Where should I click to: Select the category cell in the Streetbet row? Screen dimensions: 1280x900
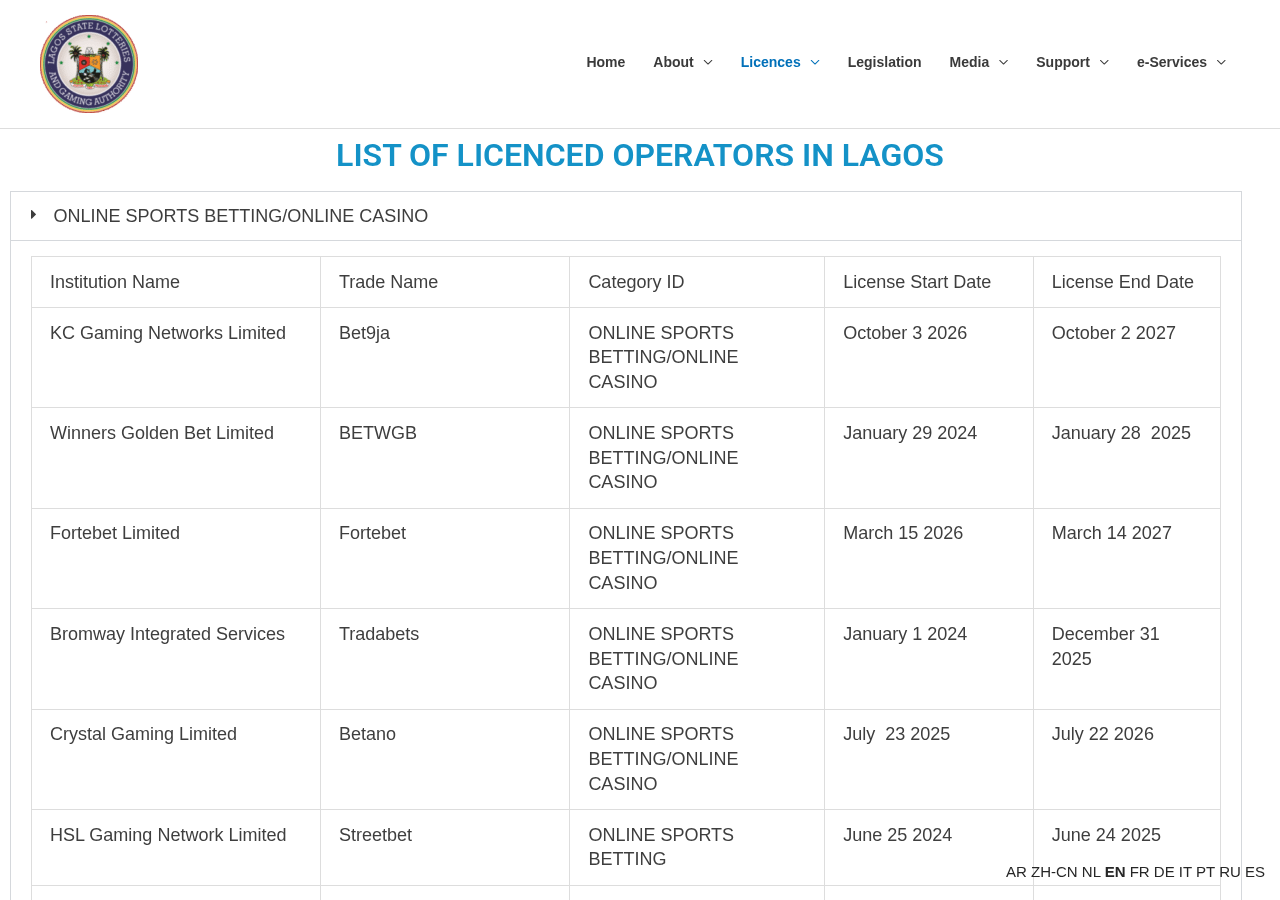697,847
